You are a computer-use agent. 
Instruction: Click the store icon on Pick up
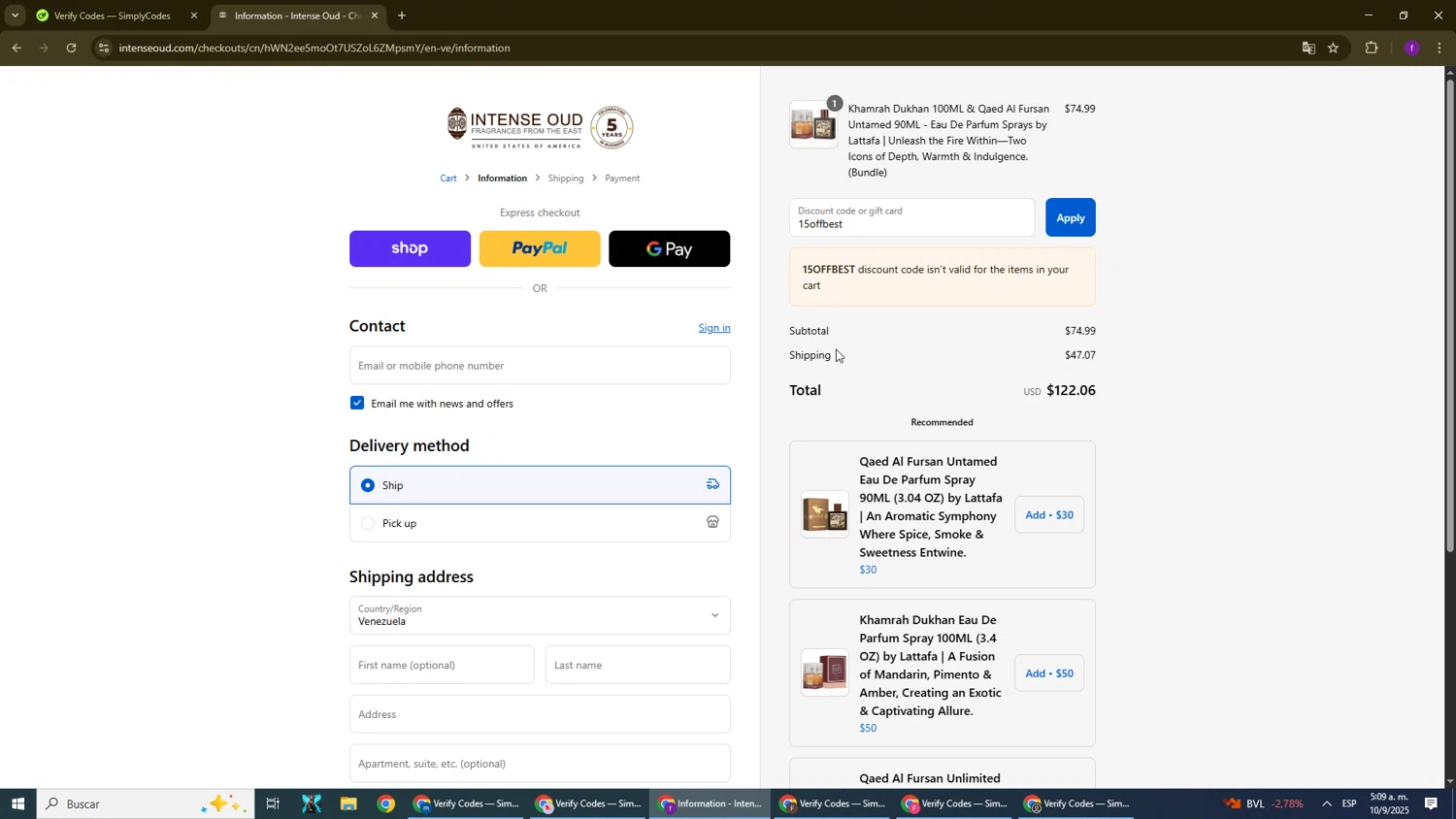tap(712, 522)
